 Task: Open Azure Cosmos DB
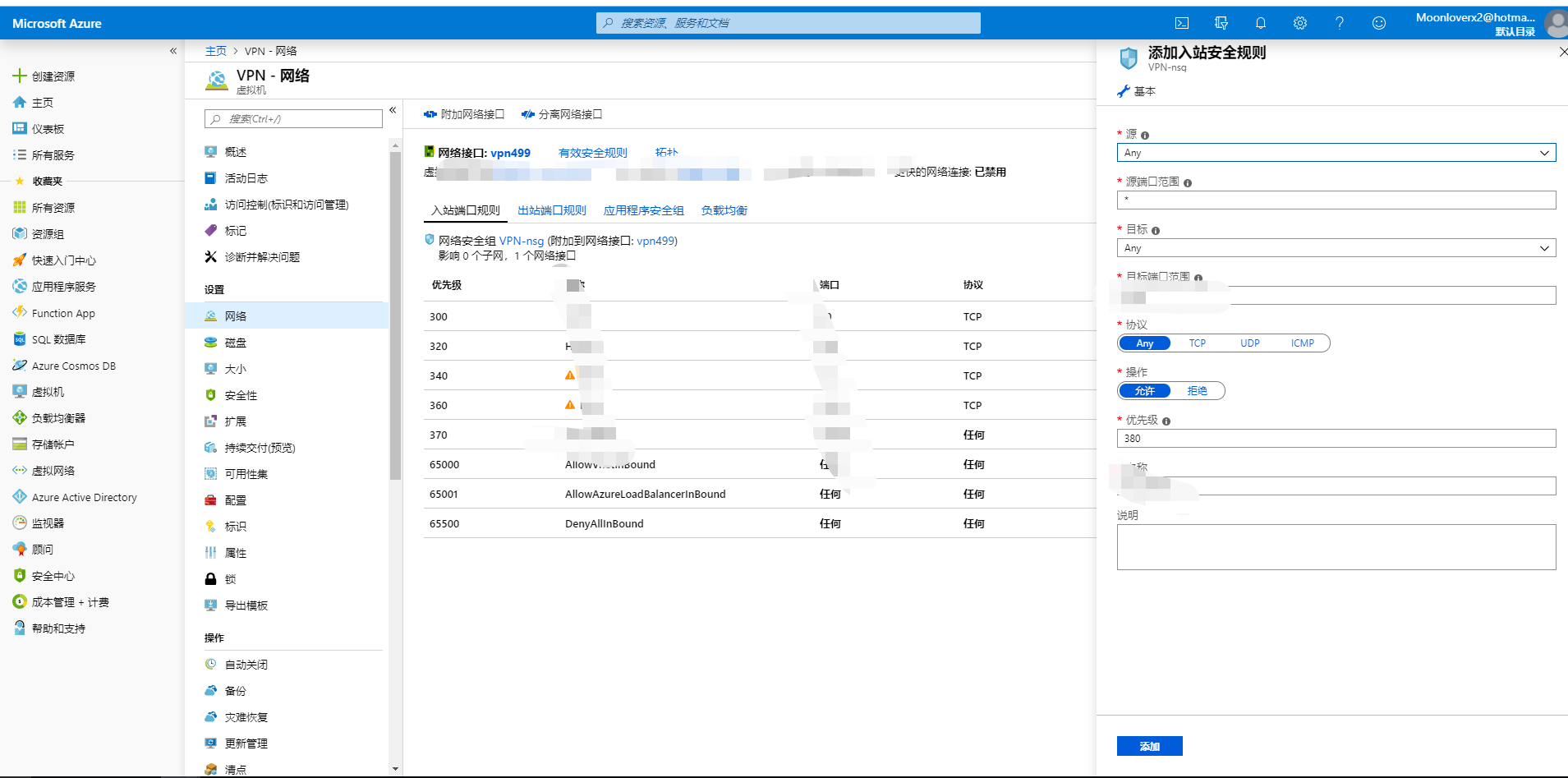(73, 366)
